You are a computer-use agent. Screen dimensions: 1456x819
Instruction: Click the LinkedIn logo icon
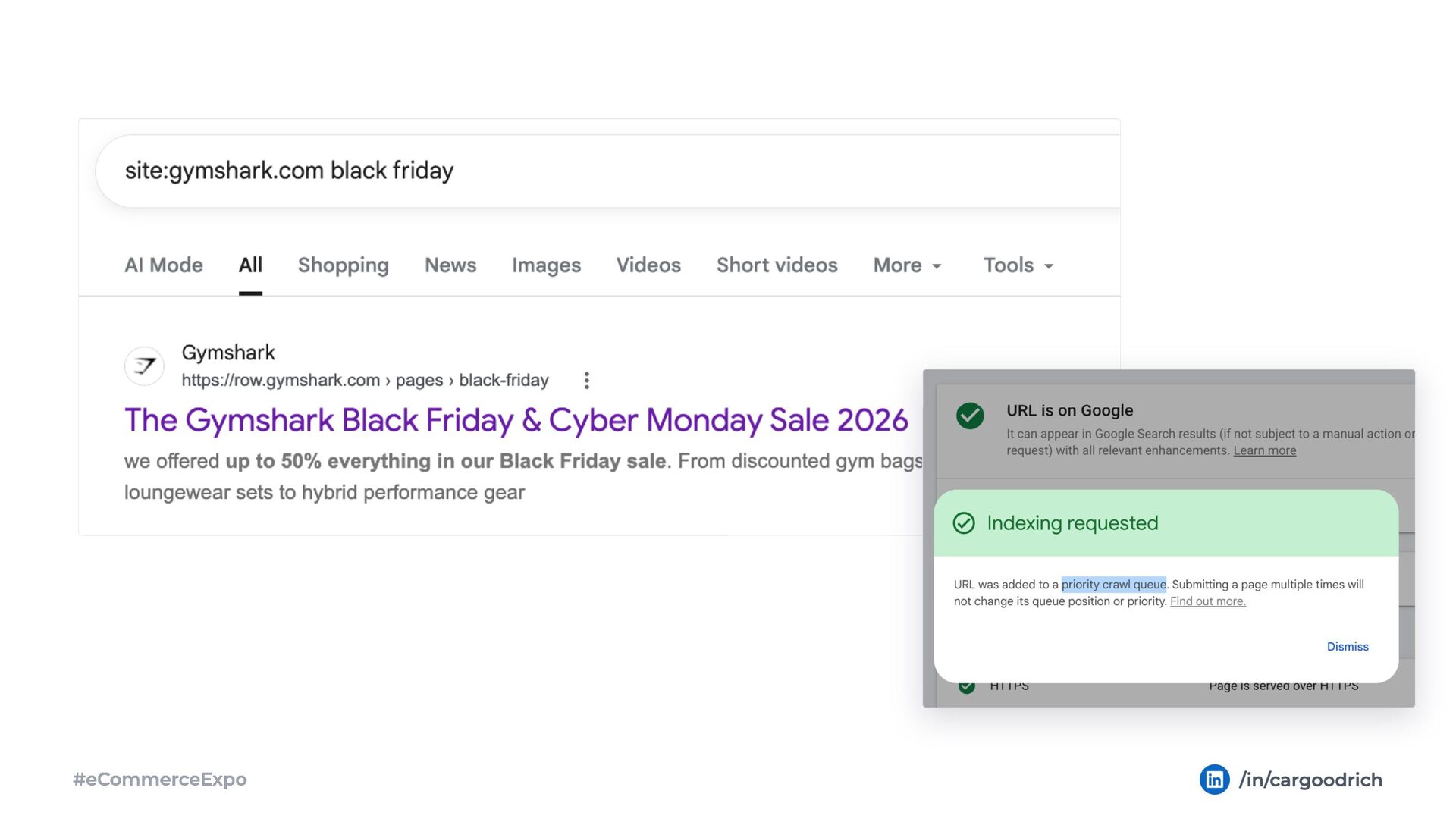pos(1214,780)
